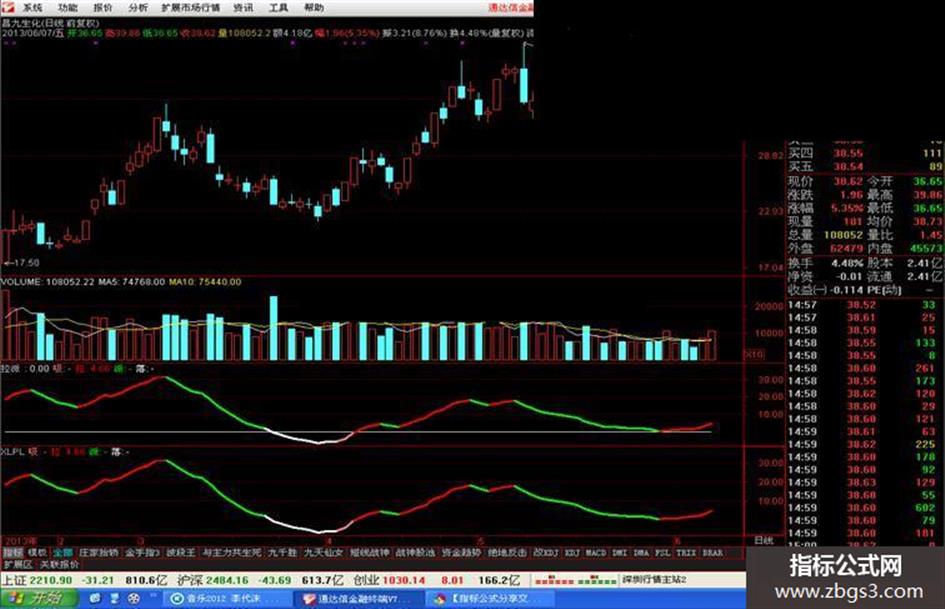This screenshot has height=609, width=945.
Task: Click the 外盘 62479 quote row
Action: coord(825,248)
